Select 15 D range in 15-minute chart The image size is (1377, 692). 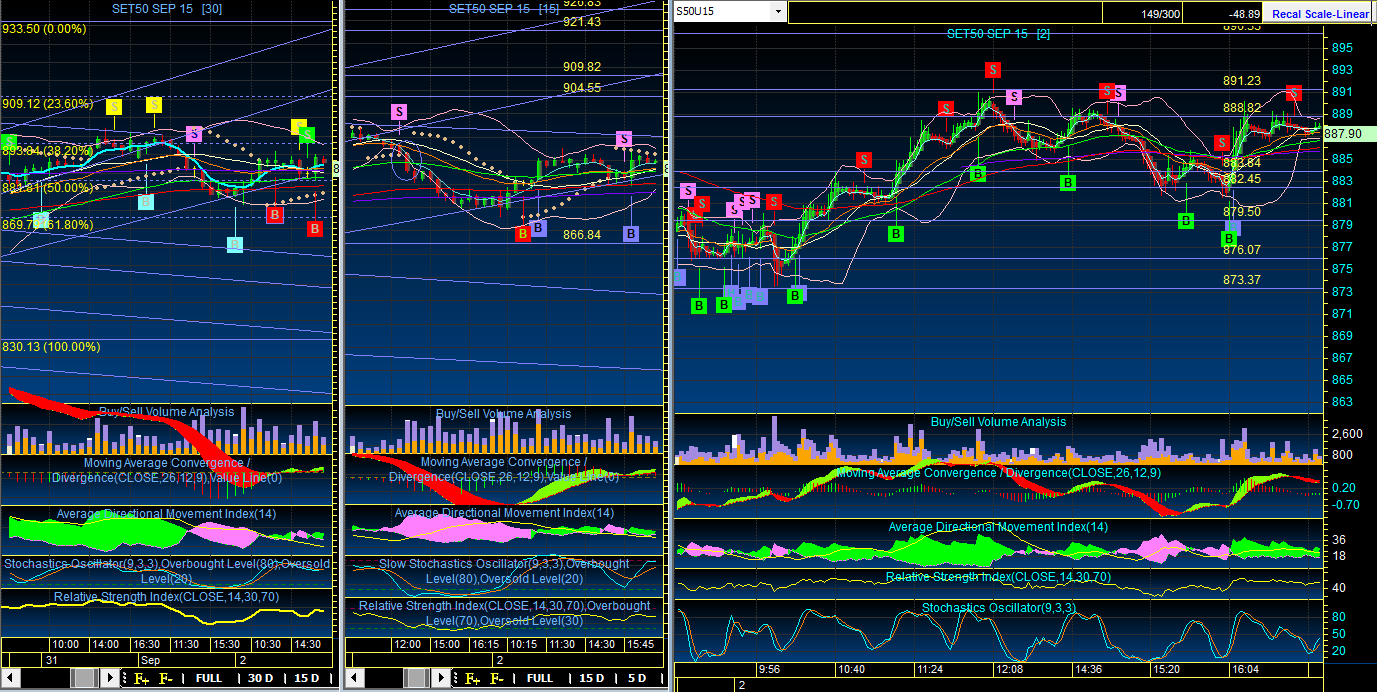[592, 678]
